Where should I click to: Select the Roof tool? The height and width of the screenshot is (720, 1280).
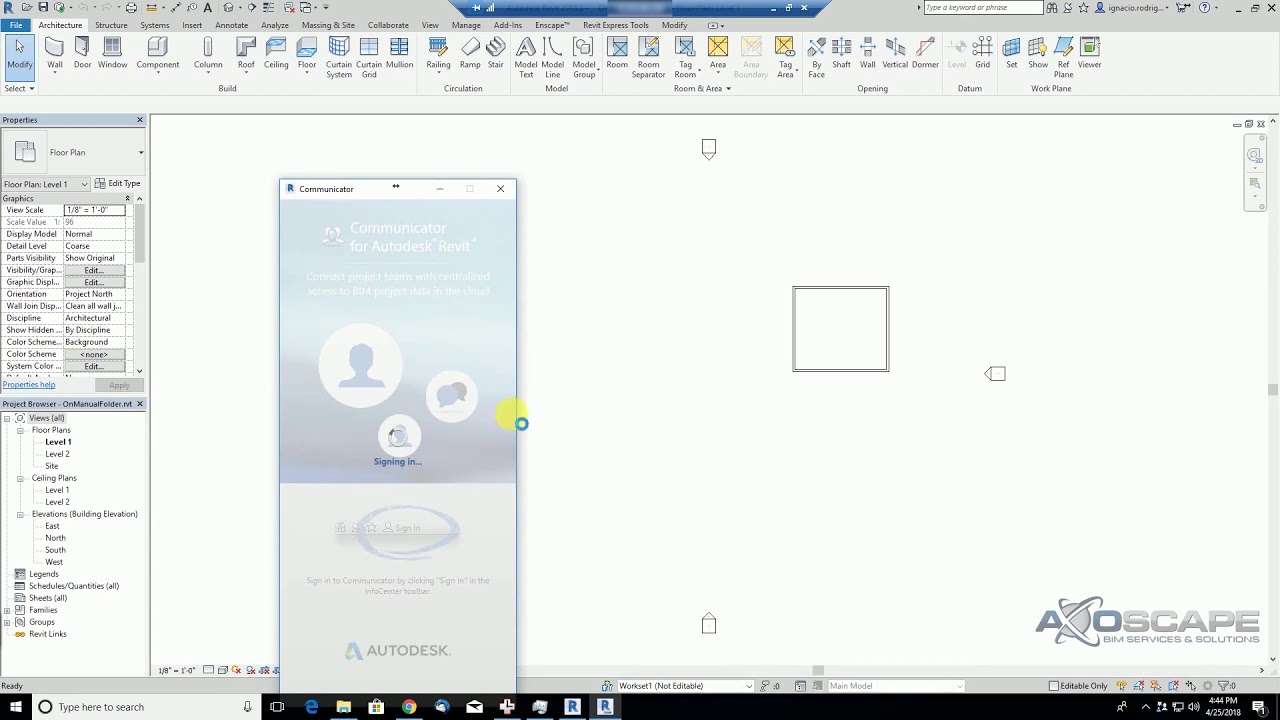[x=246, y=54]
